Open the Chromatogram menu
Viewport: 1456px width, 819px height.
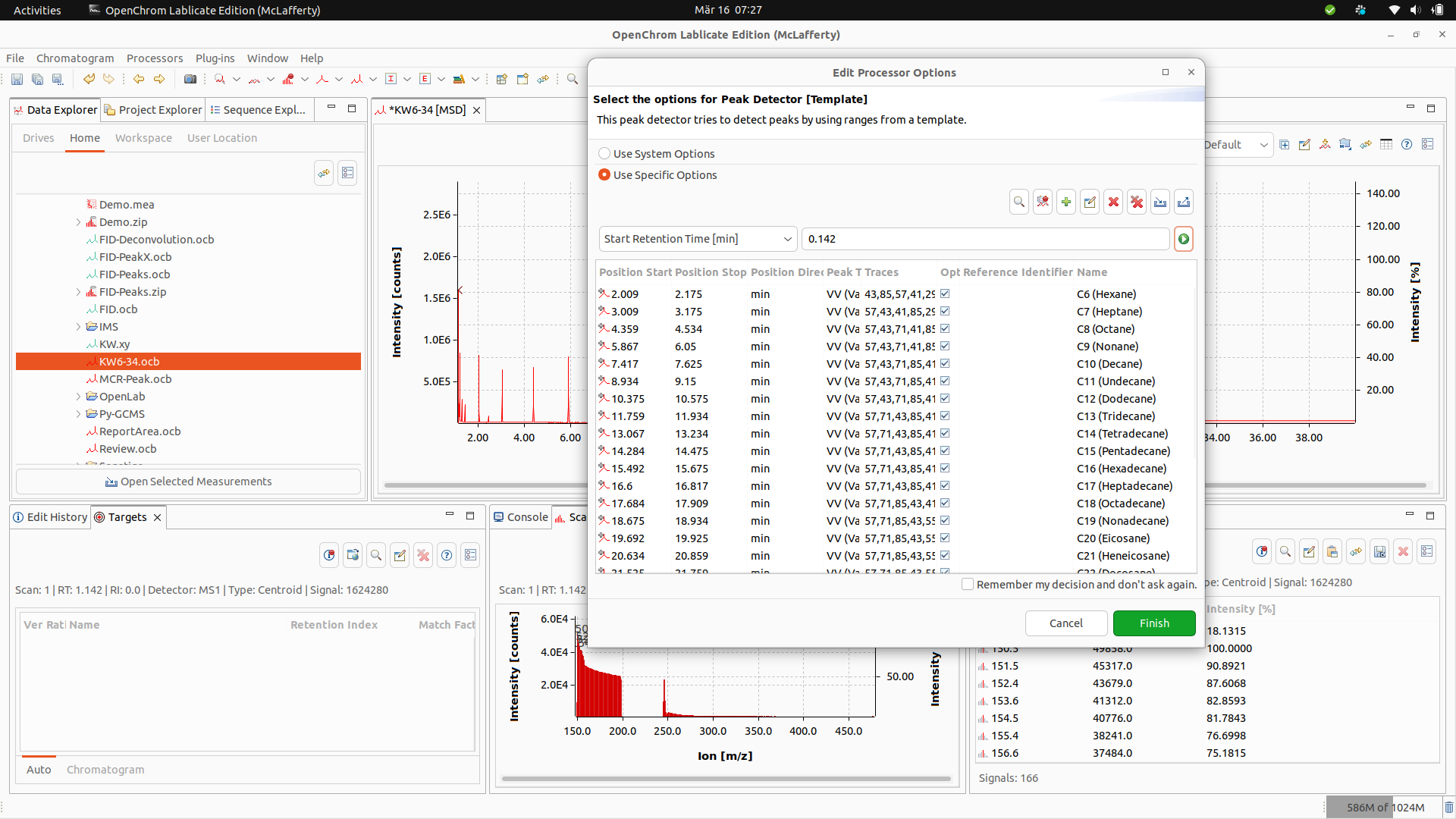pyautogui.click(x=74, y=58)
